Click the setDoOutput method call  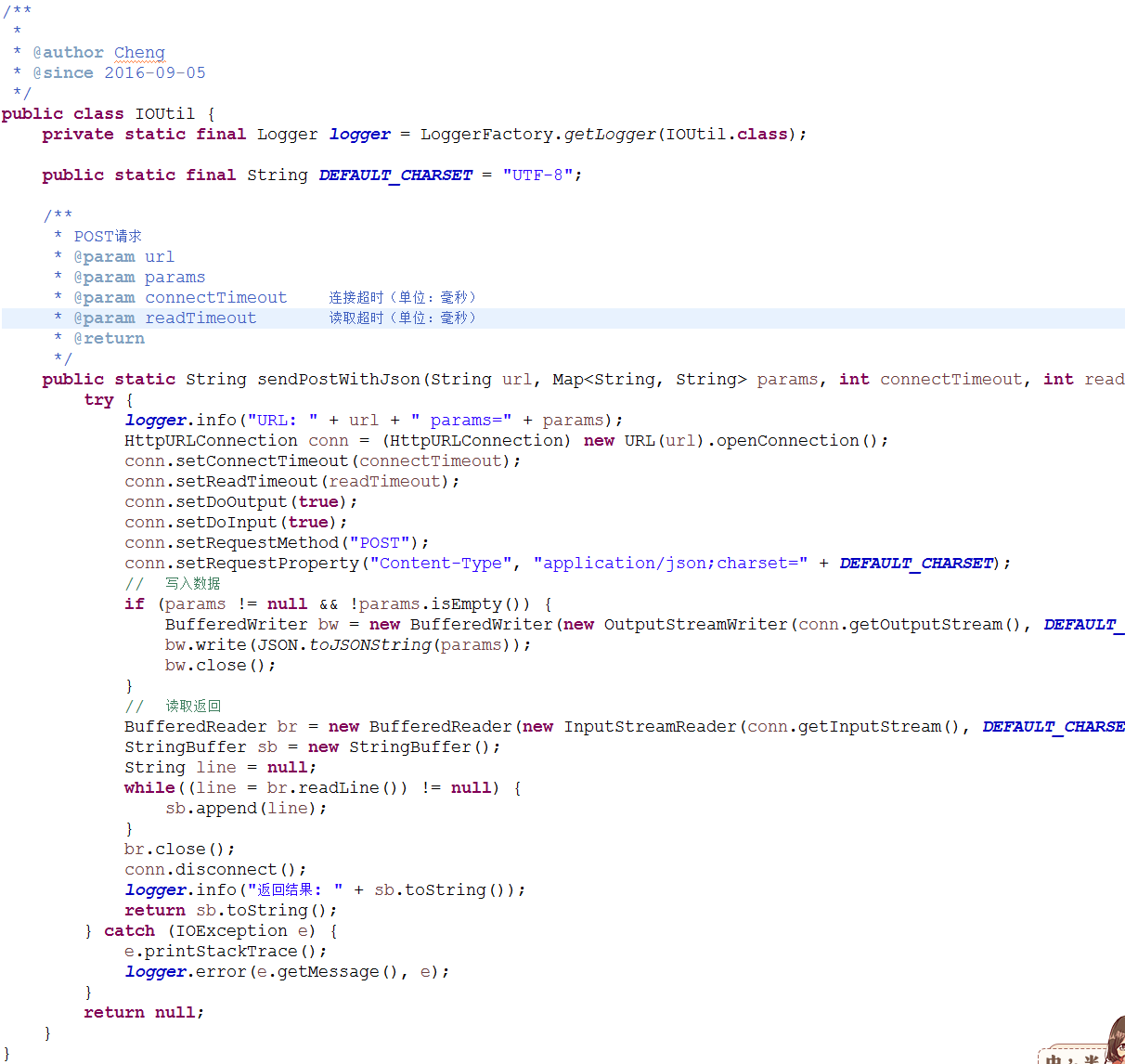point(231,502)
